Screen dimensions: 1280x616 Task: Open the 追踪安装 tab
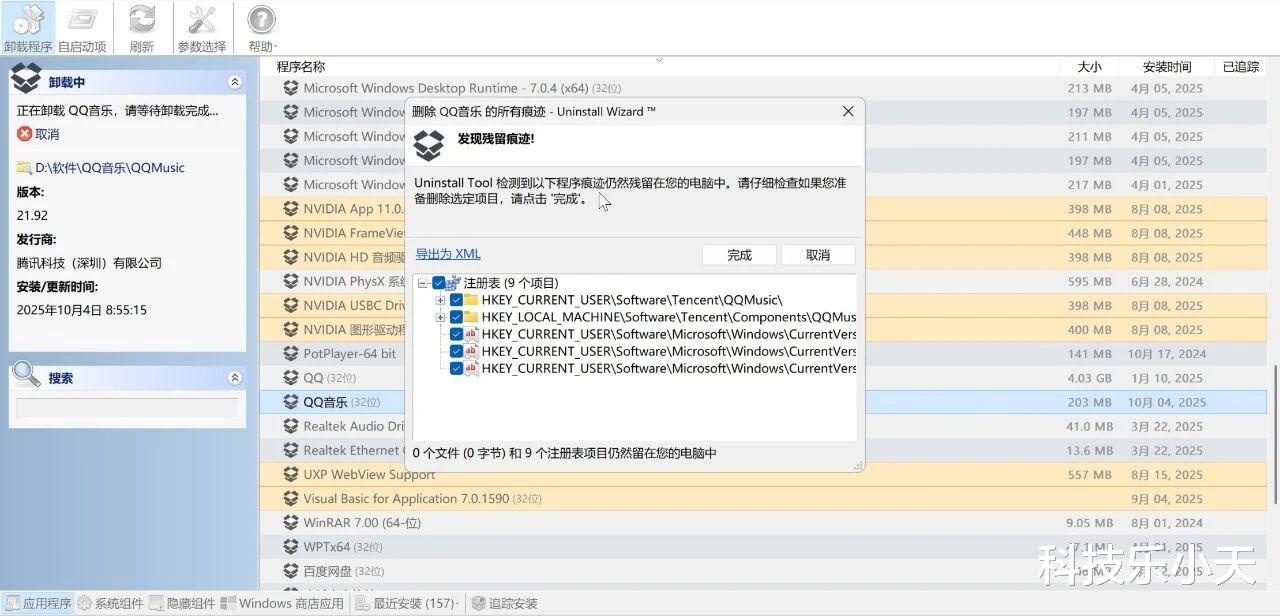[x=504, y=603]
